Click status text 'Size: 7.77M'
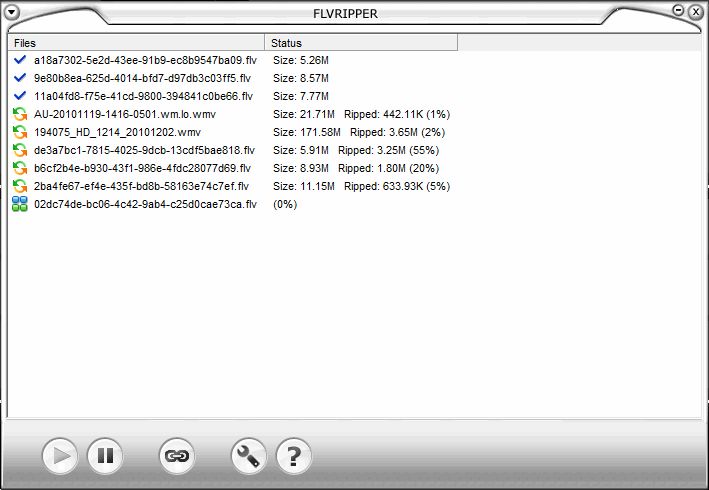The height and width of the screenshot is (490, 709). (x=301, y=96)
